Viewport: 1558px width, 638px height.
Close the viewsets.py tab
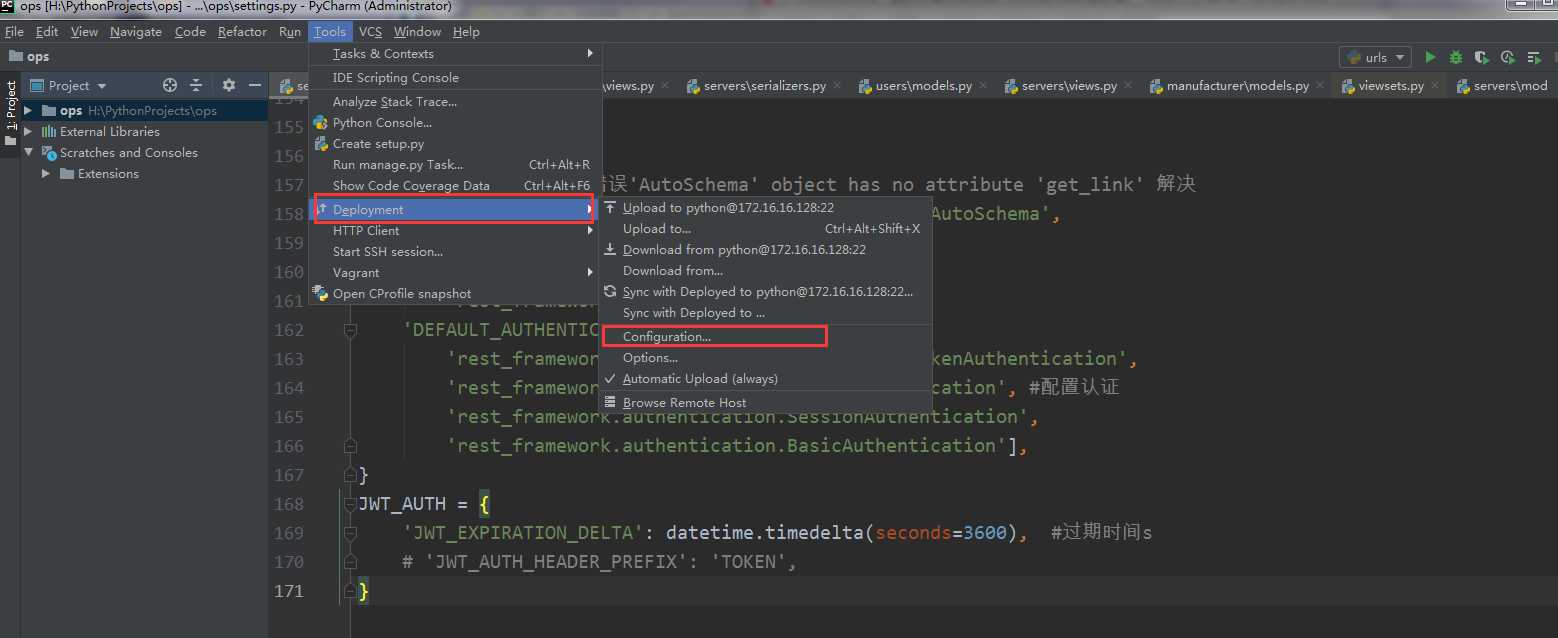[x=1435, y=86]
